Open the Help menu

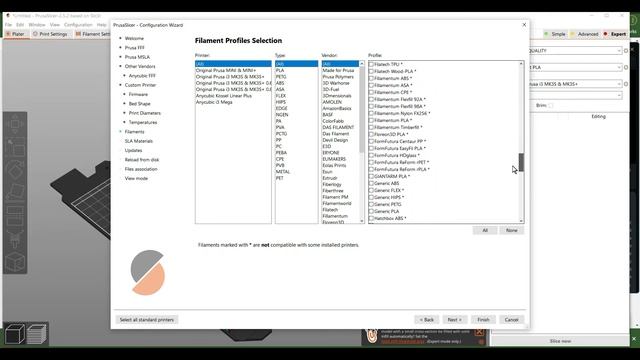click(101, 25)
